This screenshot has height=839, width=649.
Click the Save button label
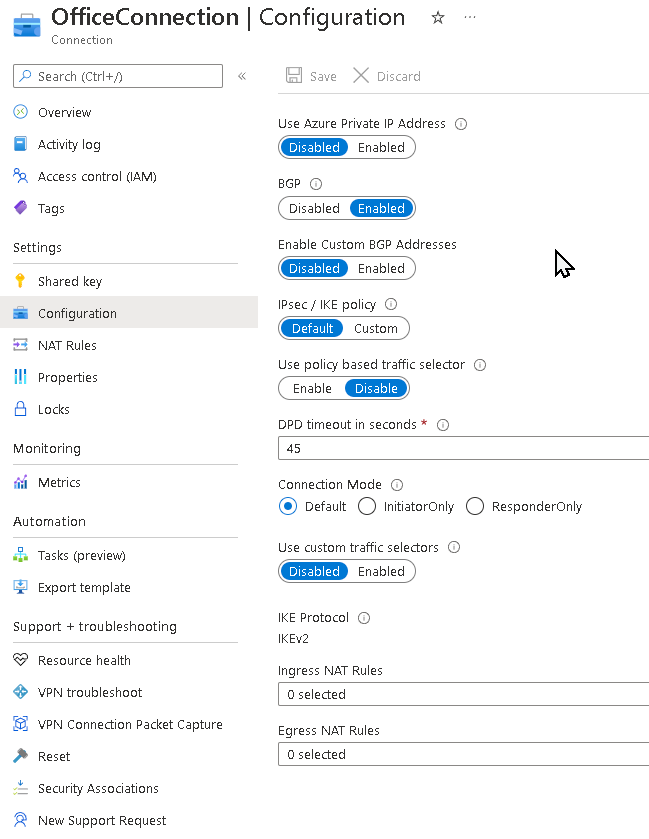coord(323,77)
